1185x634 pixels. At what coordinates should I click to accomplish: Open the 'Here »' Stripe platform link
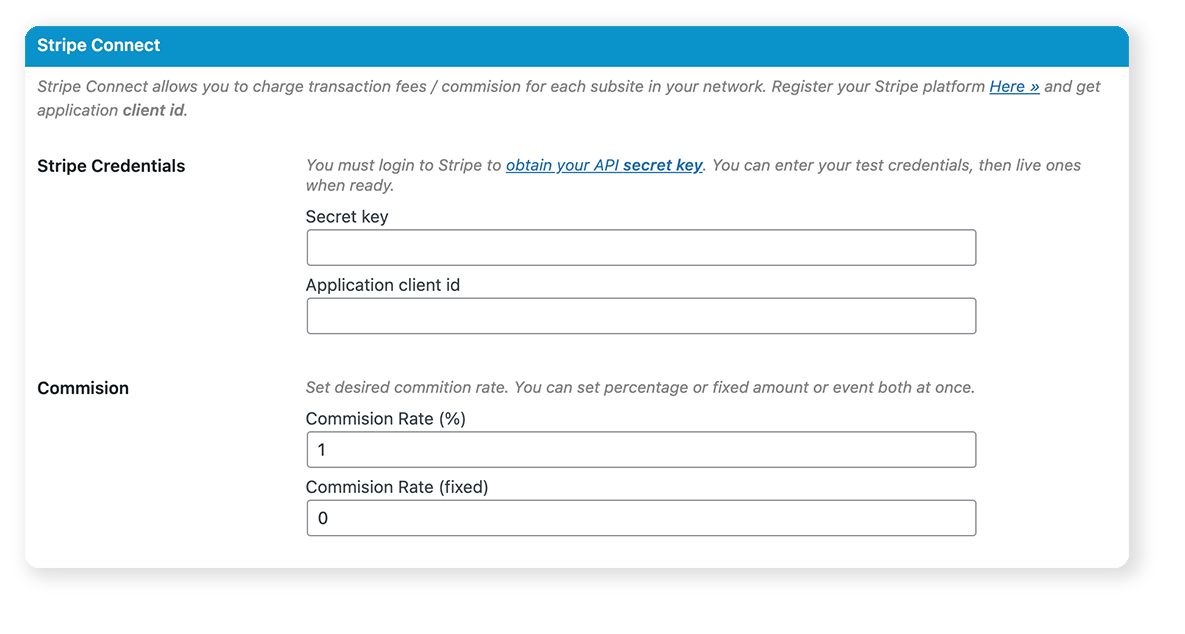(x=1014, y=87)
